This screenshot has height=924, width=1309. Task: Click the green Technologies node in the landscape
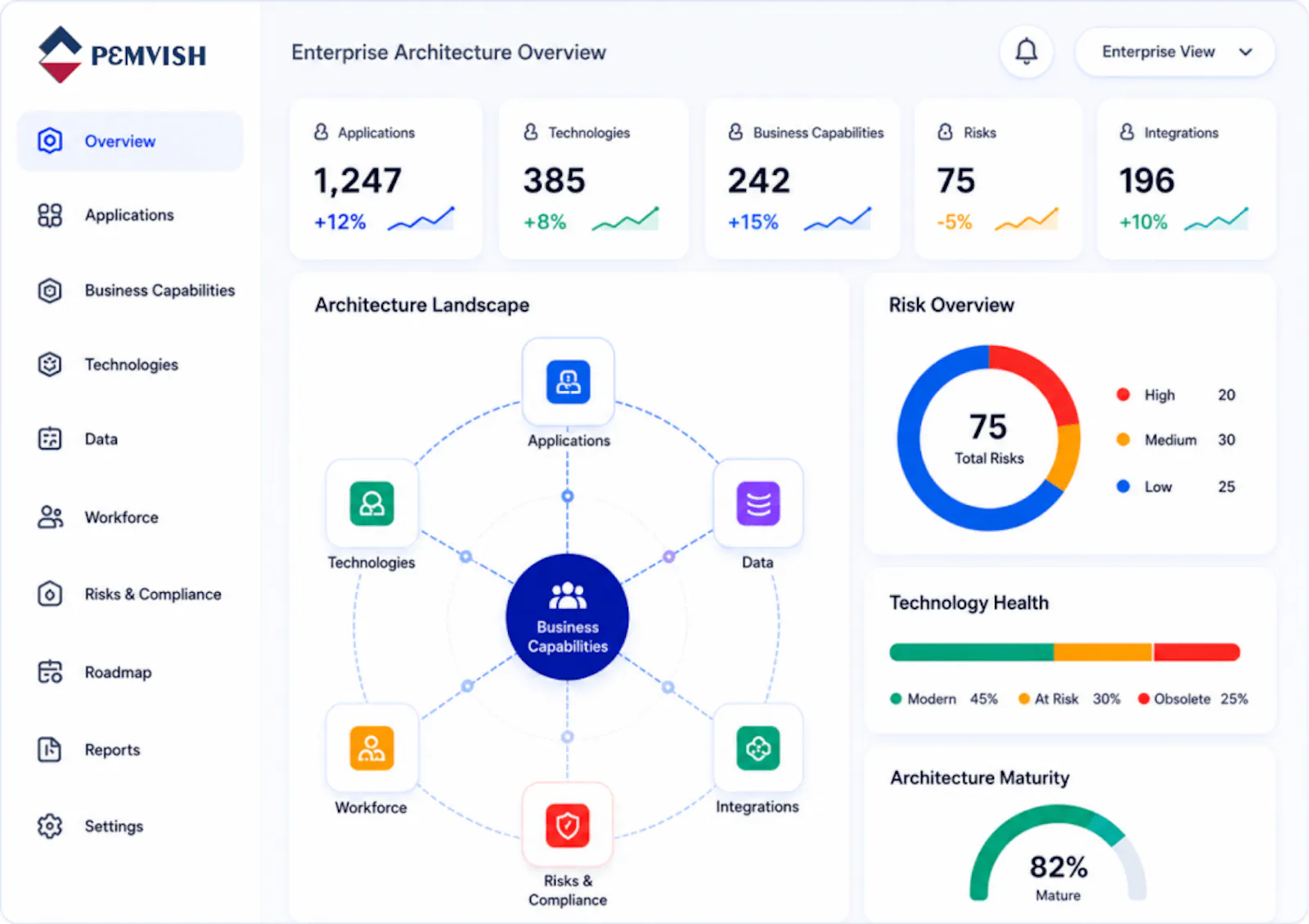[x=371, y=503]
